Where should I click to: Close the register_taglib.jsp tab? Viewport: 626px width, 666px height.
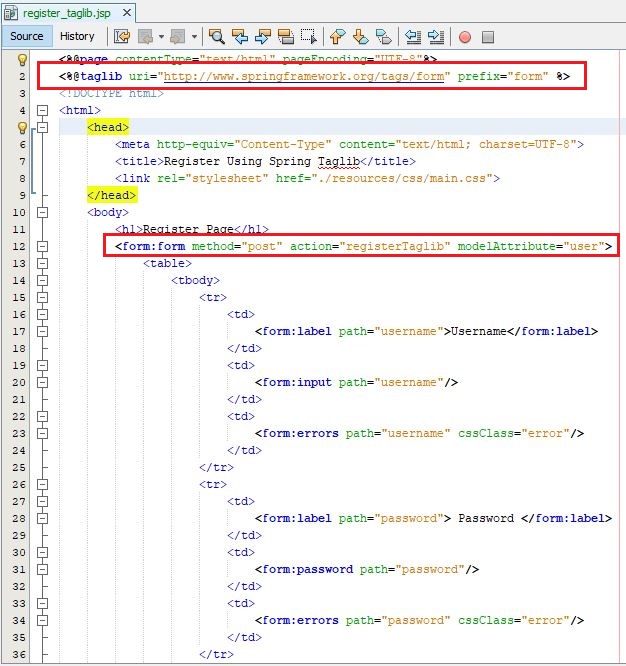[x=127, y=13]
